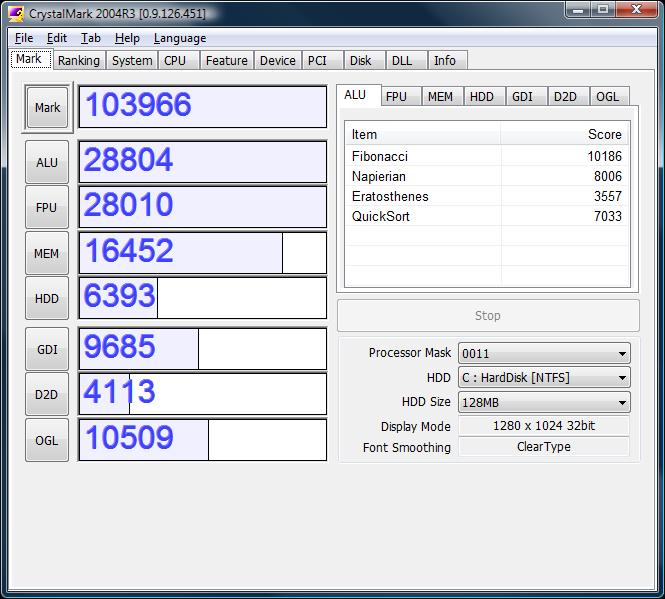Viewport: 665px width, 599px height.
Task: Run the OGL benchmark button
Action: [47, 440]
